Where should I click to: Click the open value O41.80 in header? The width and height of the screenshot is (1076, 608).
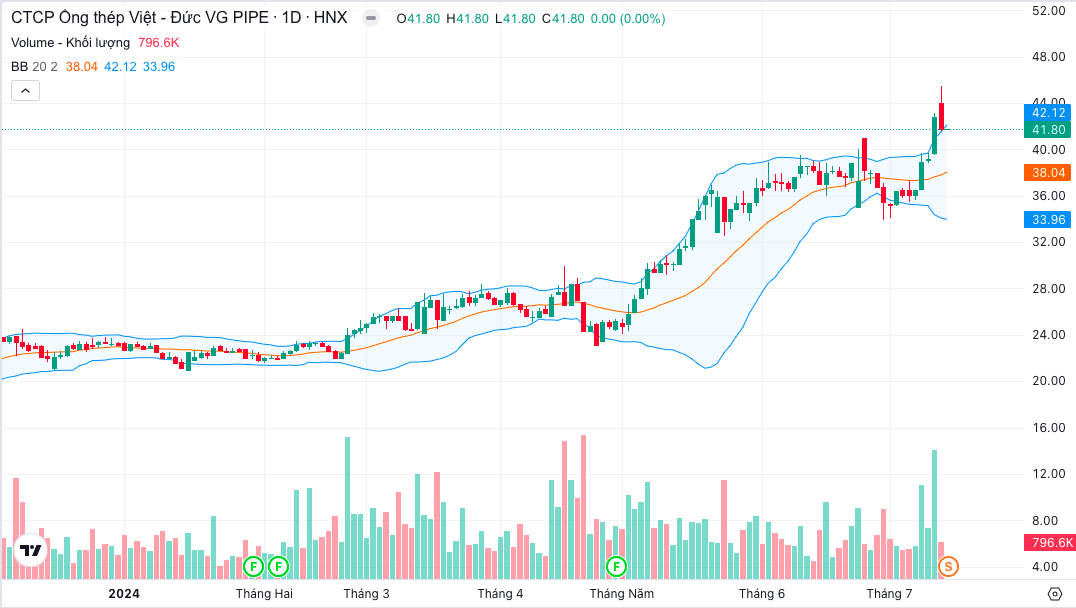point(418,19)
